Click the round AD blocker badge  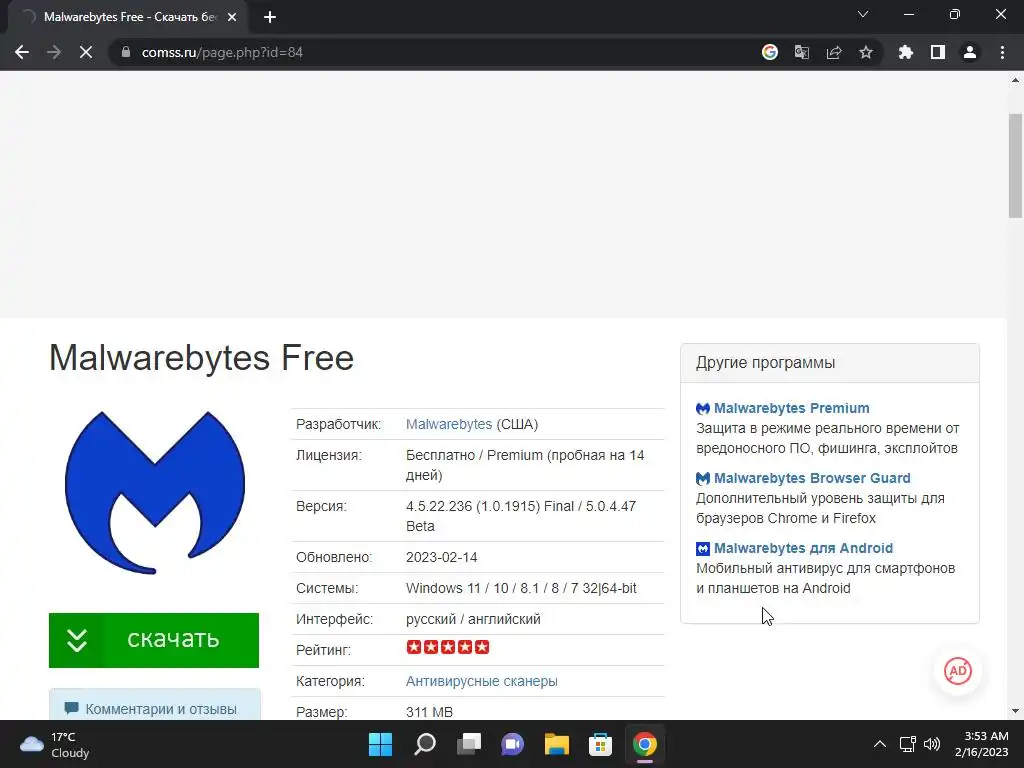[x=957, y=671]
